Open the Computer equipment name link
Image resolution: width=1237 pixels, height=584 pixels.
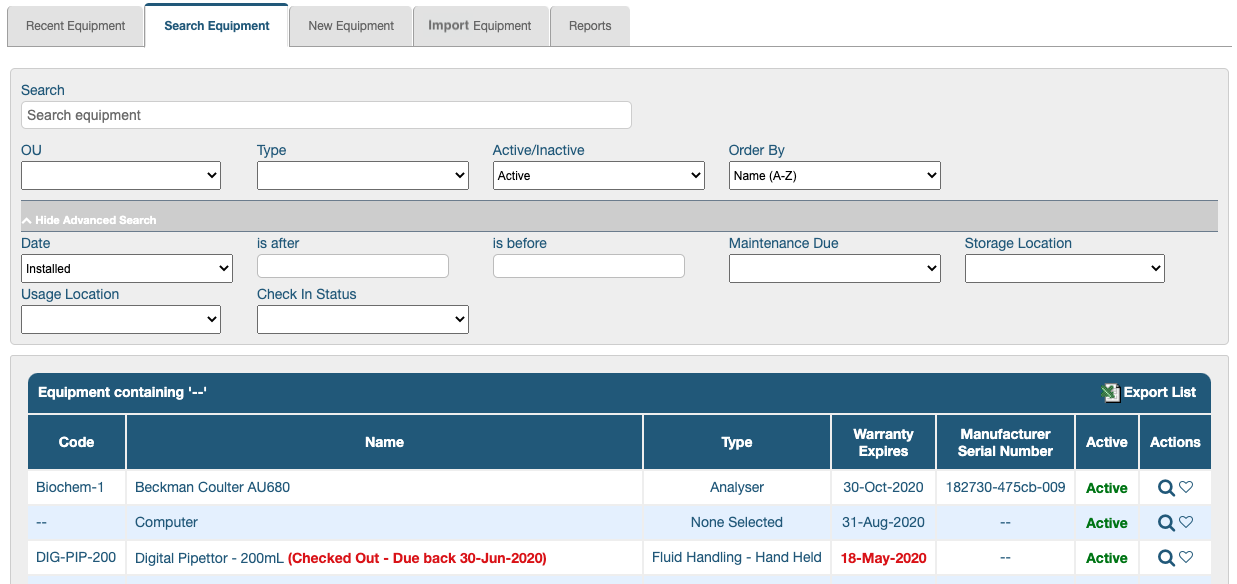pyautogui.click(x=166, y=522)
